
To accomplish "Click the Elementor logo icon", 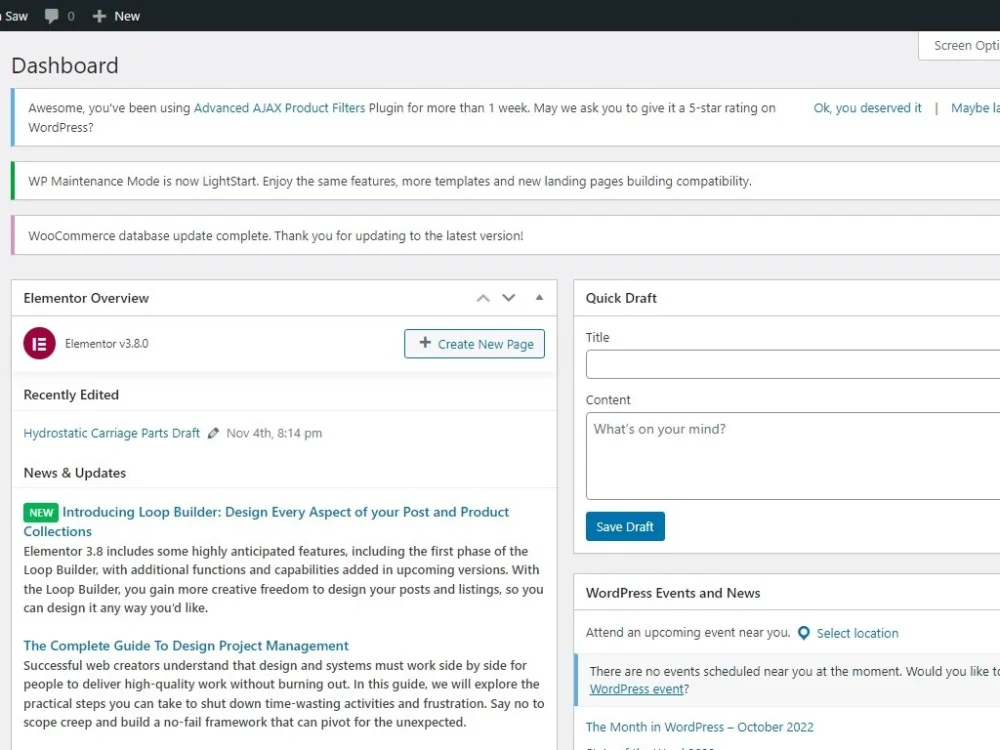I will coord(40,344).
